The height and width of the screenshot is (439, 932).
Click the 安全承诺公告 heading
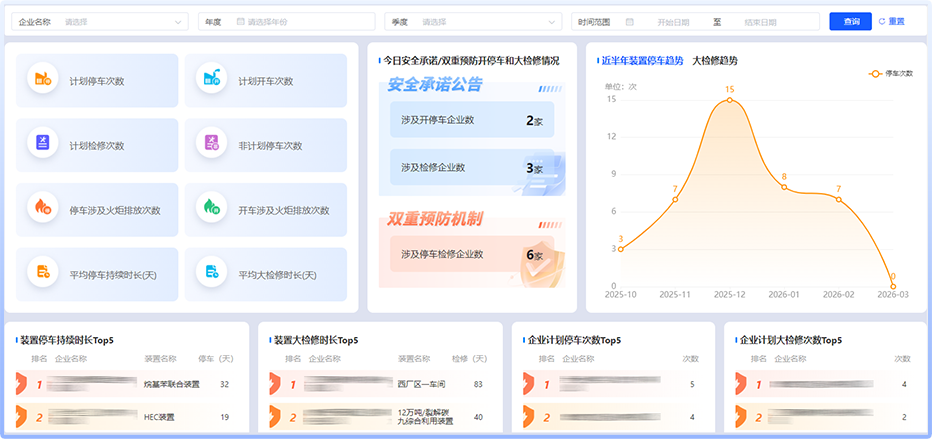(x=434, y=85)
